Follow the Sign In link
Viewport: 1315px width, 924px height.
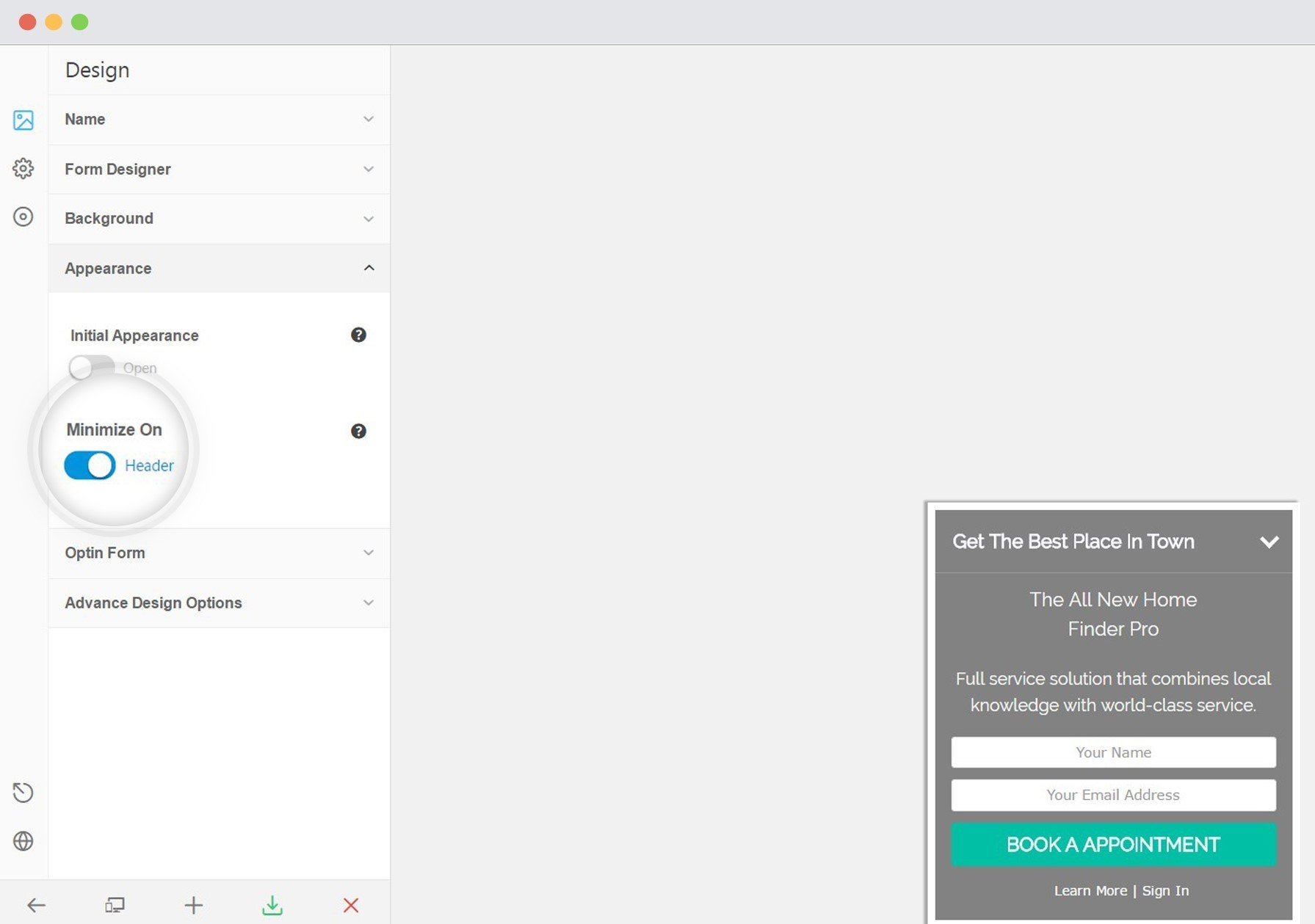click(x=1165, y=890)
